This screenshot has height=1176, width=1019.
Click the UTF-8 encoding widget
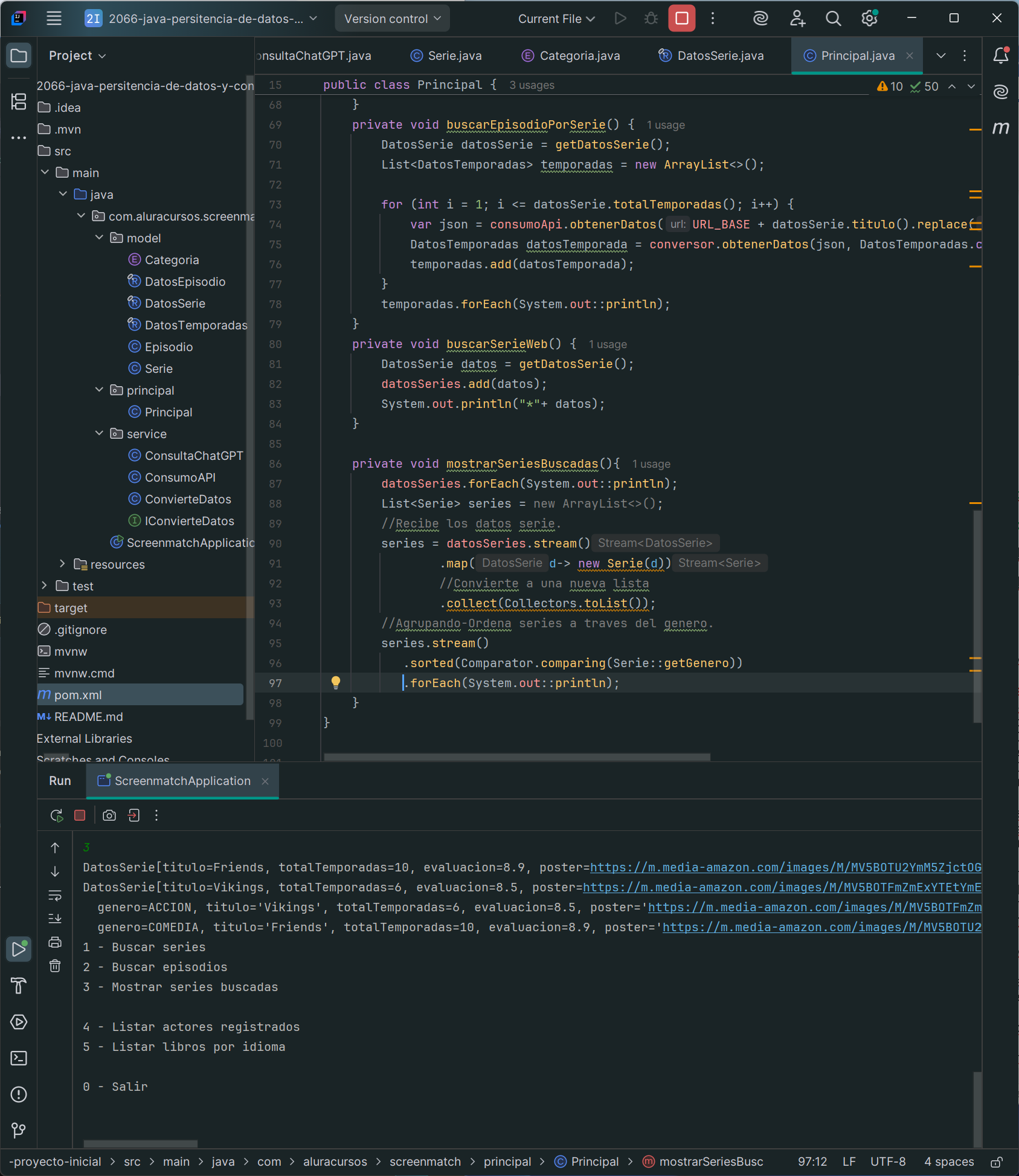click(888, 1161)
